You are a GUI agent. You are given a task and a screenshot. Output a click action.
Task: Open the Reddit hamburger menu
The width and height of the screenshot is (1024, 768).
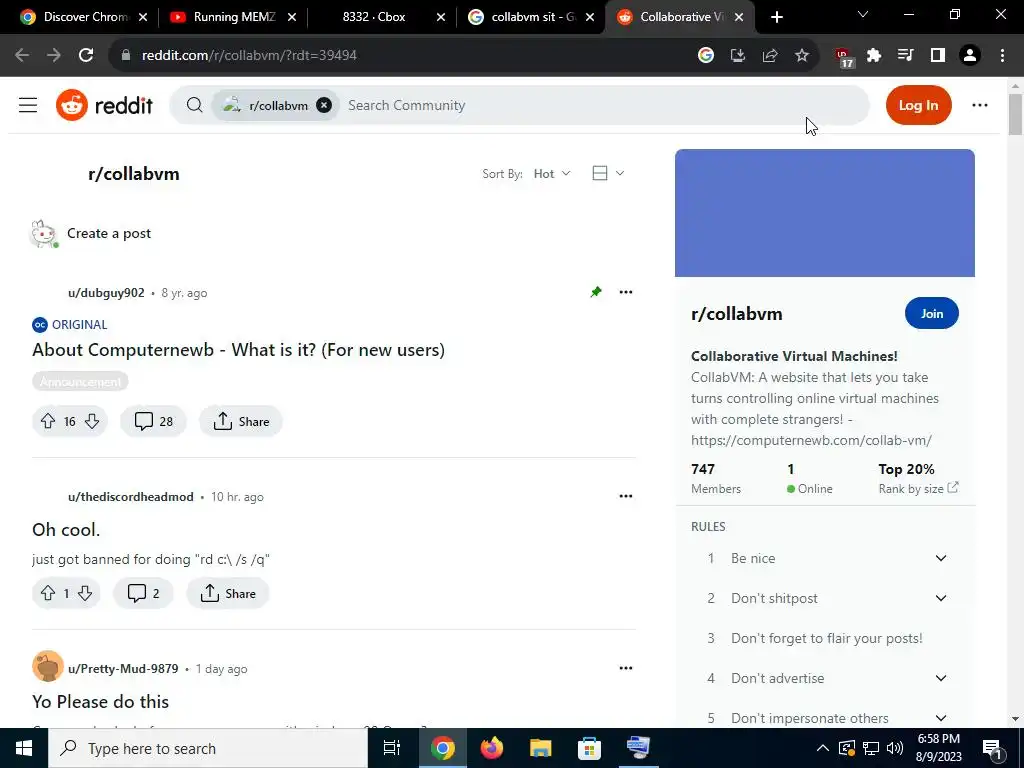point(28,105)
